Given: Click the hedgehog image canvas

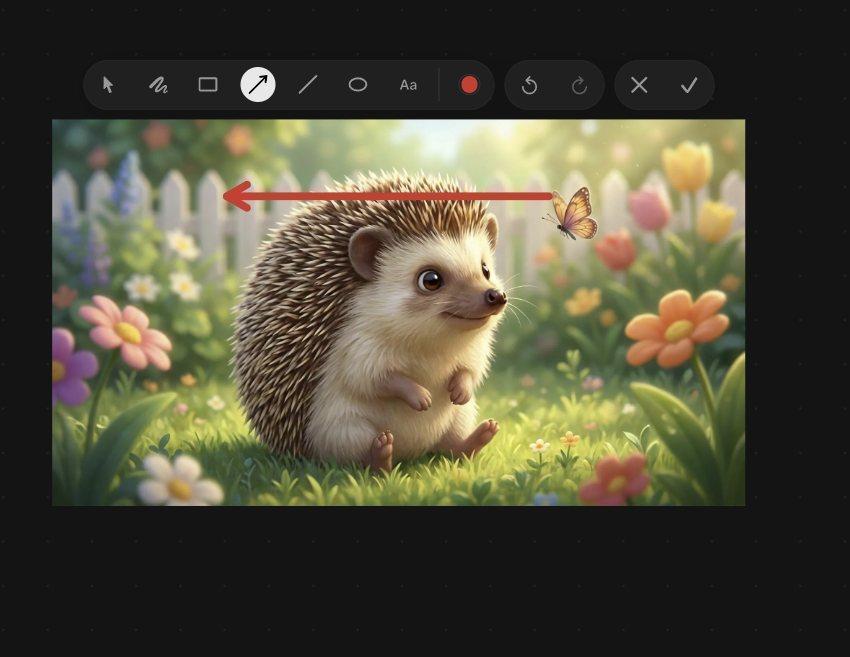Looking at the screenshot, I should [398, 313].
